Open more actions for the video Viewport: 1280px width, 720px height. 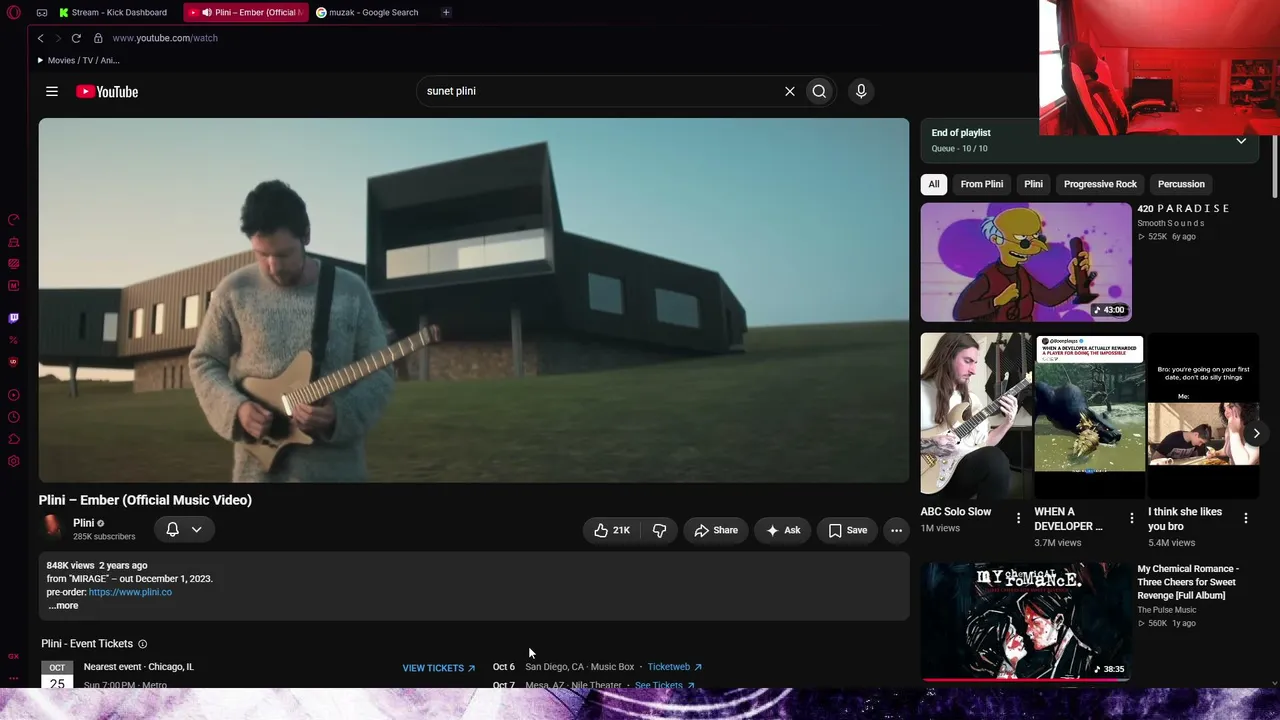point(896,530)
